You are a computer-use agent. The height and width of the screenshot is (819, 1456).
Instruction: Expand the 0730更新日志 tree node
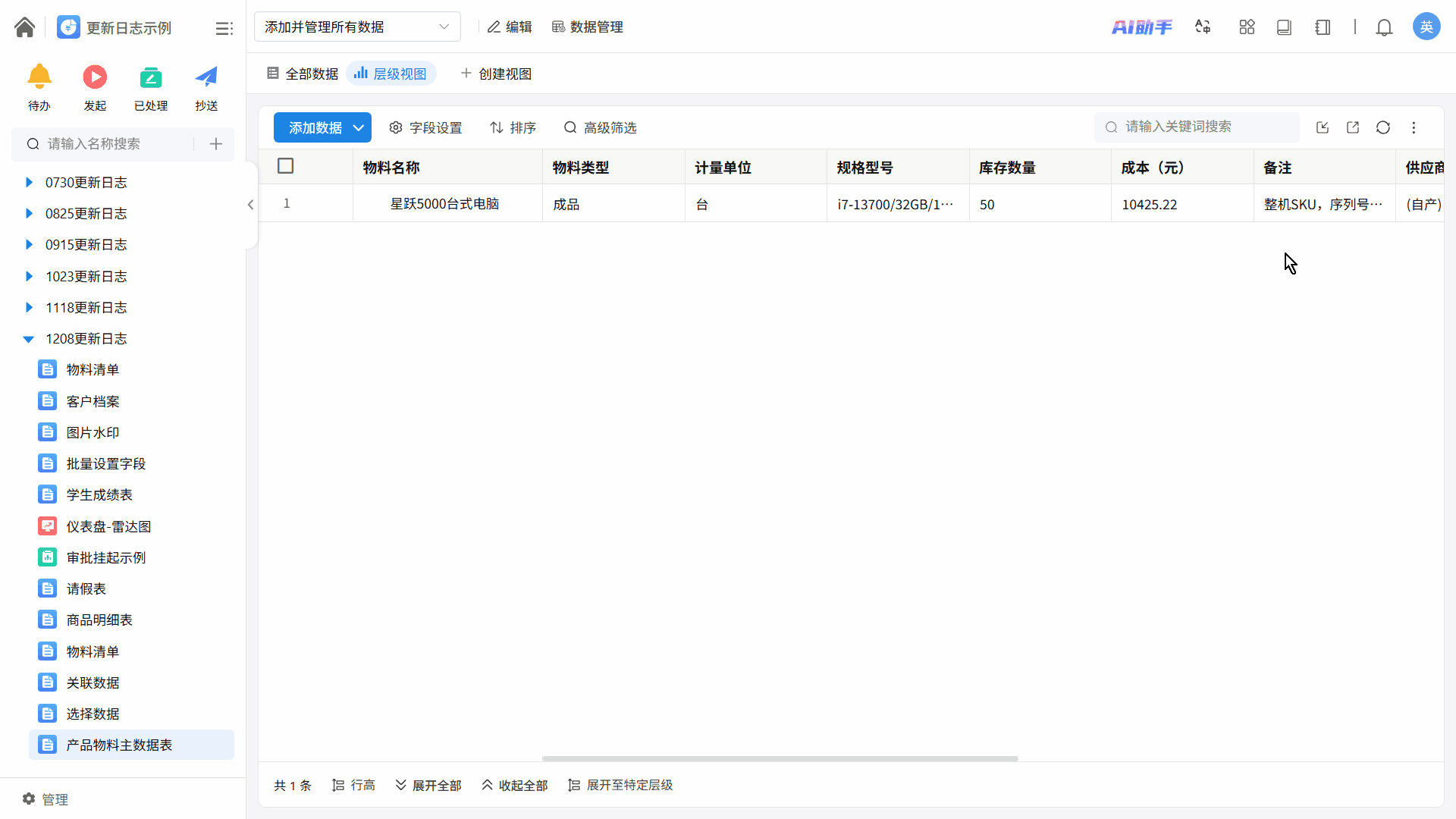pyautogui.click(x=29, y=182)
